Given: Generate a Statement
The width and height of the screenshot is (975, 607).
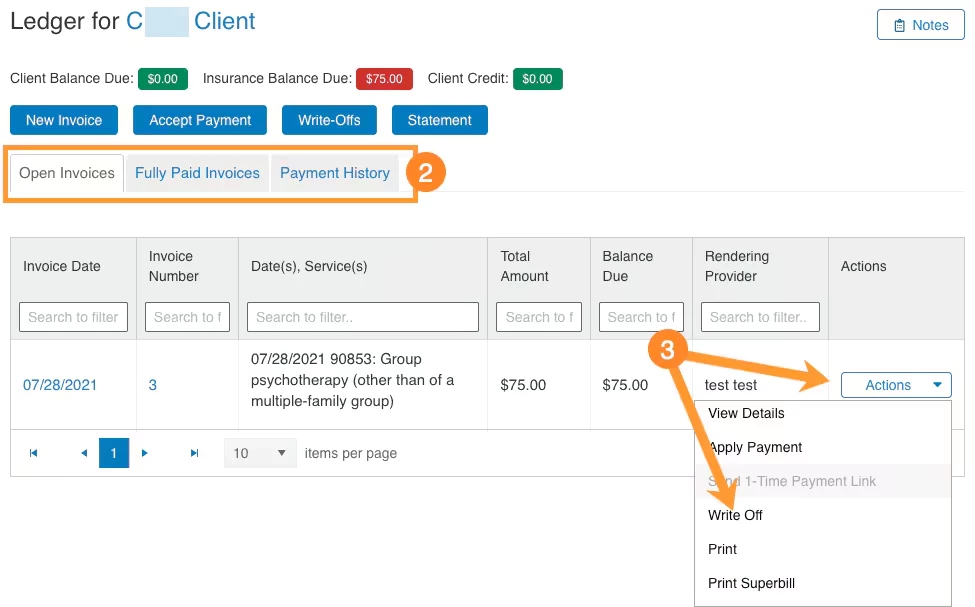Looking at the screenshot, I should (440, 120).
